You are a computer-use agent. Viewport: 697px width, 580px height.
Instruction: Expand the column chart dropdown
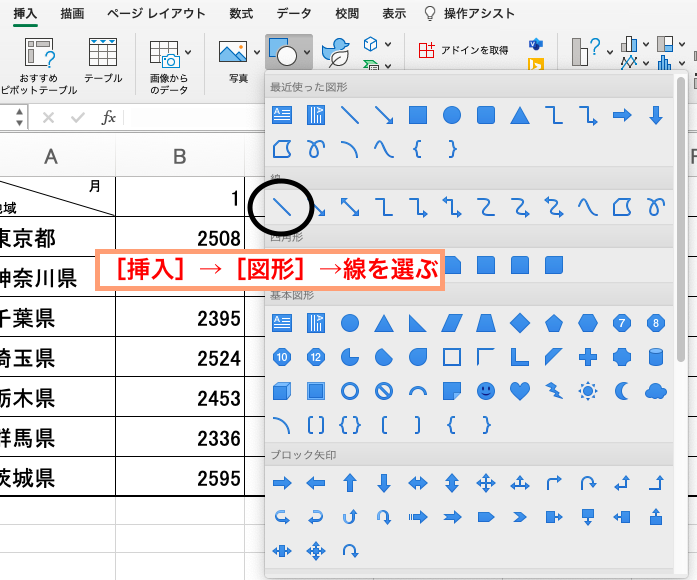pyautogui.click(x=646, y=44)
